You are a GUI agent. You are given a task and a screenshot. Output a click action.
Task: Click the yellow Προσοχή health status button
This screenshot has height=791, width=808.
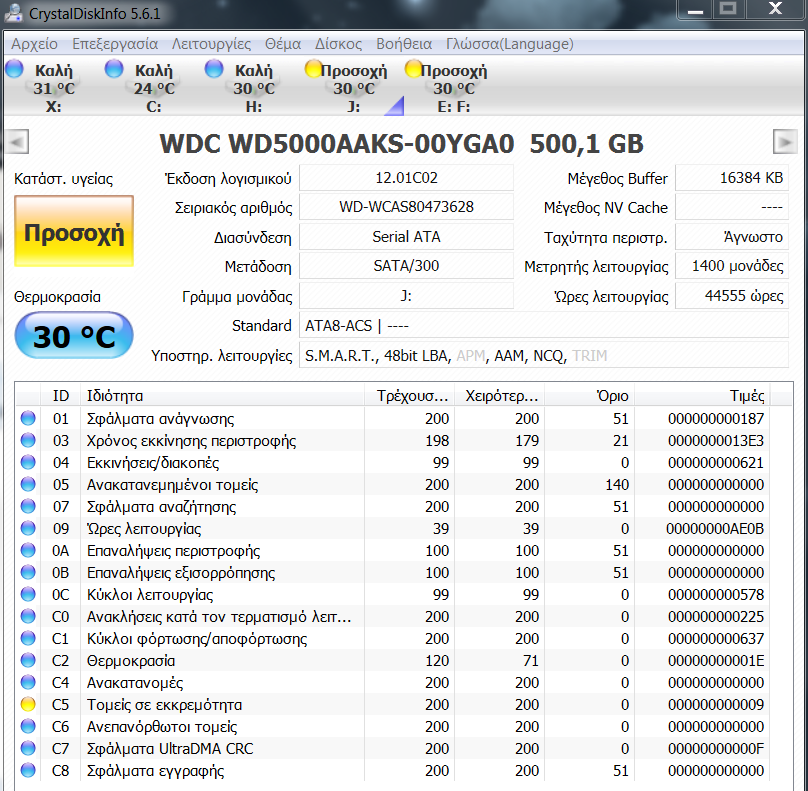point(74,231)
